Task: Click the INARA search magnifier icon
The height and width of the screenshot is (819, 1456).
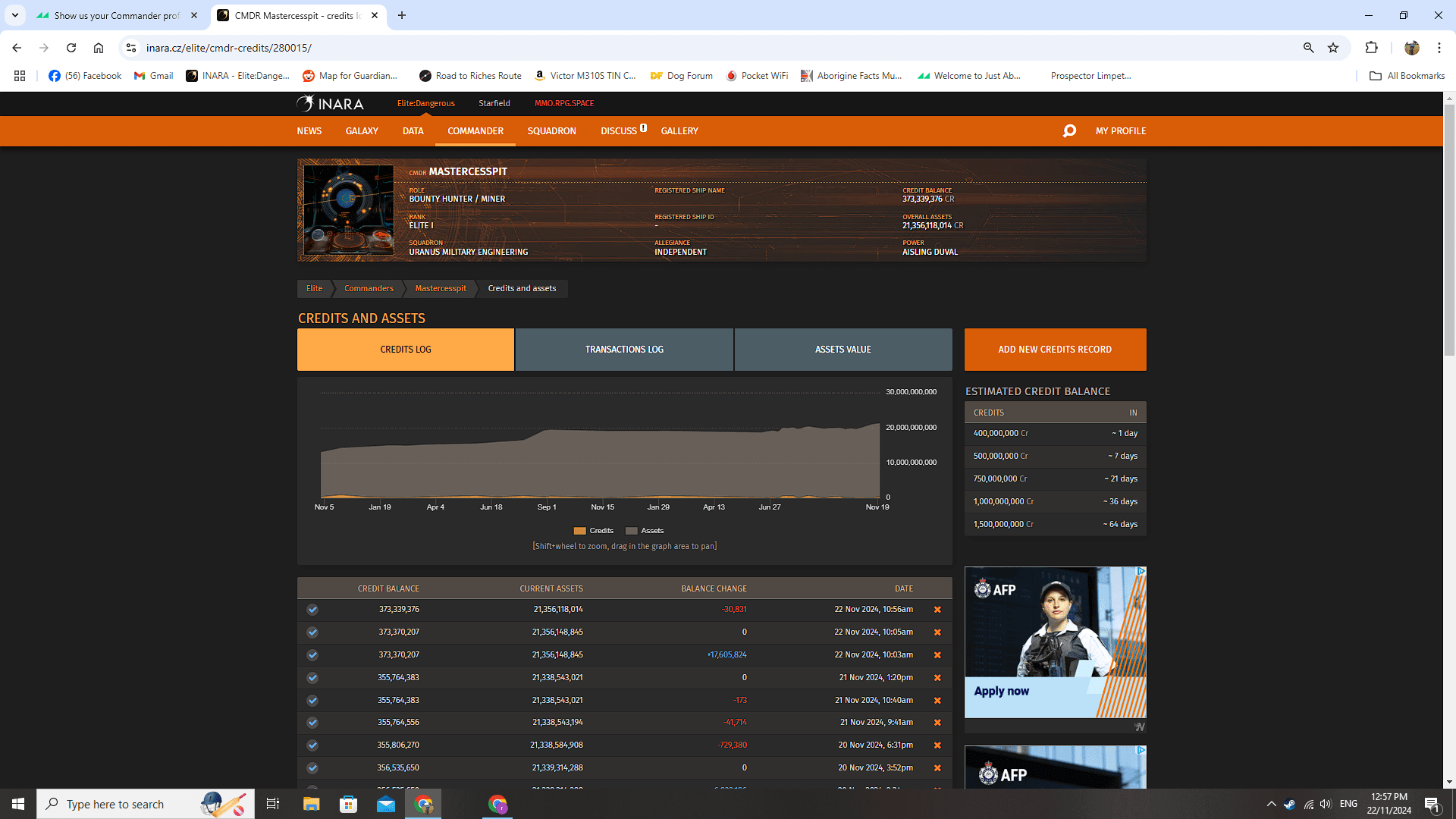Action: (x=1069, y=131)
